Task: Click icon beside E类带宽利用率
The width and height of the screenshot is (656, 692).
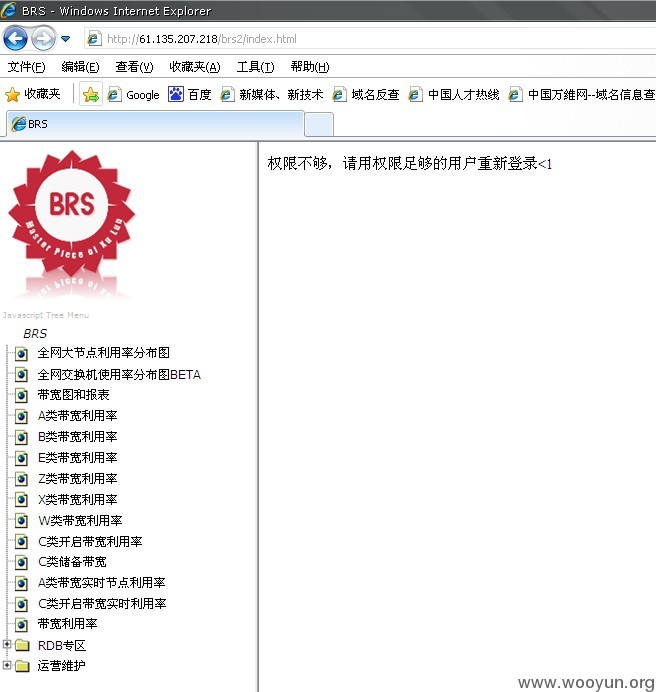Action: (x=21, y=458)
